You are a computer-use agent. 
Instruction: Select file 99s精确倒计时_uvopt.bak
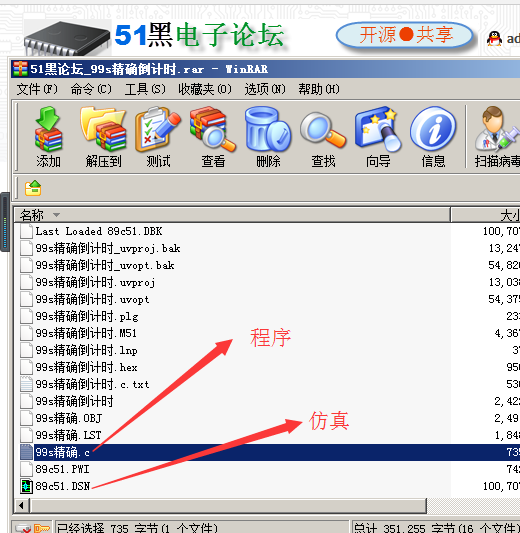(105, 265)
